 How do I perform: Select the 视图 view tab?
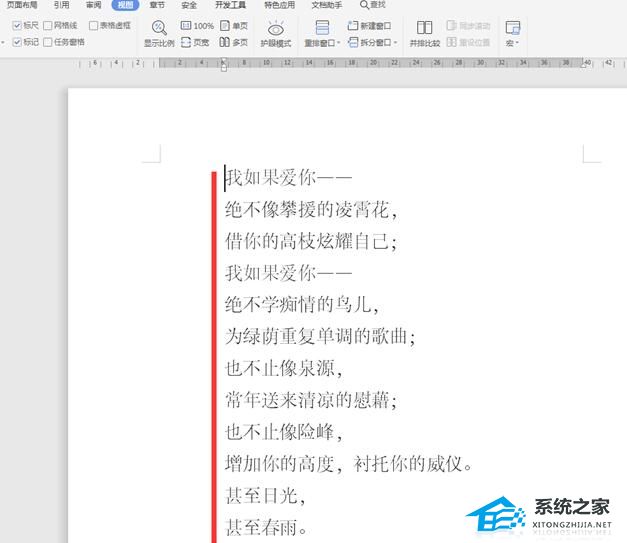coord(125,5)
